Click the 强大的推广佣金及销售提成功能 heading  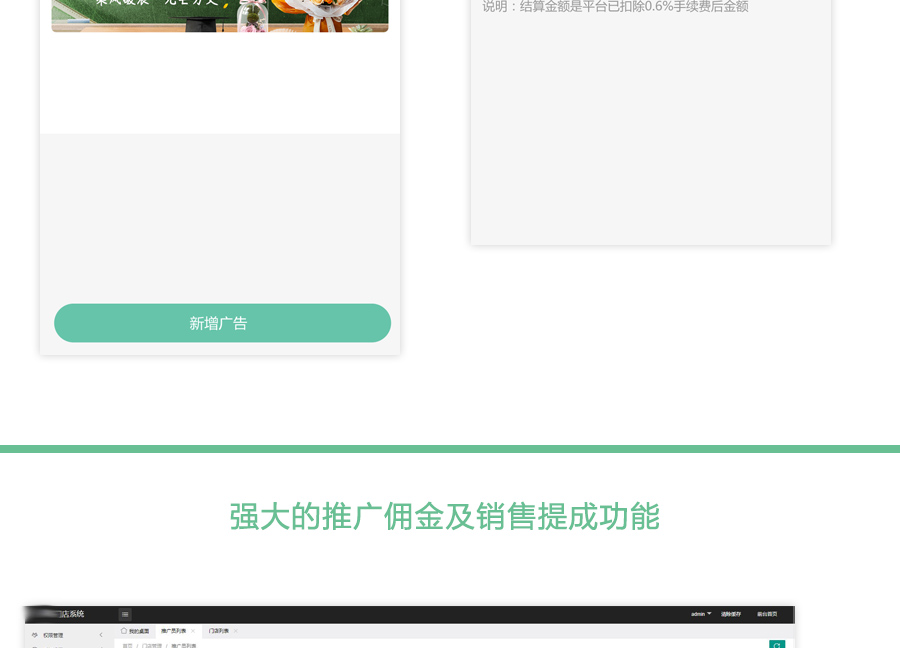tap(445, 517)
